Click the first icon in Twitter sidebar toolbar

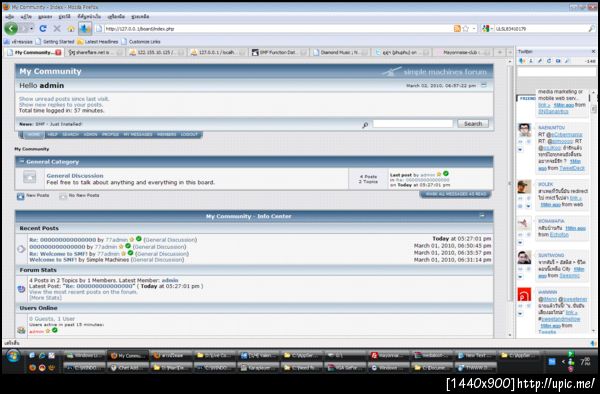(x=522, y=61)
